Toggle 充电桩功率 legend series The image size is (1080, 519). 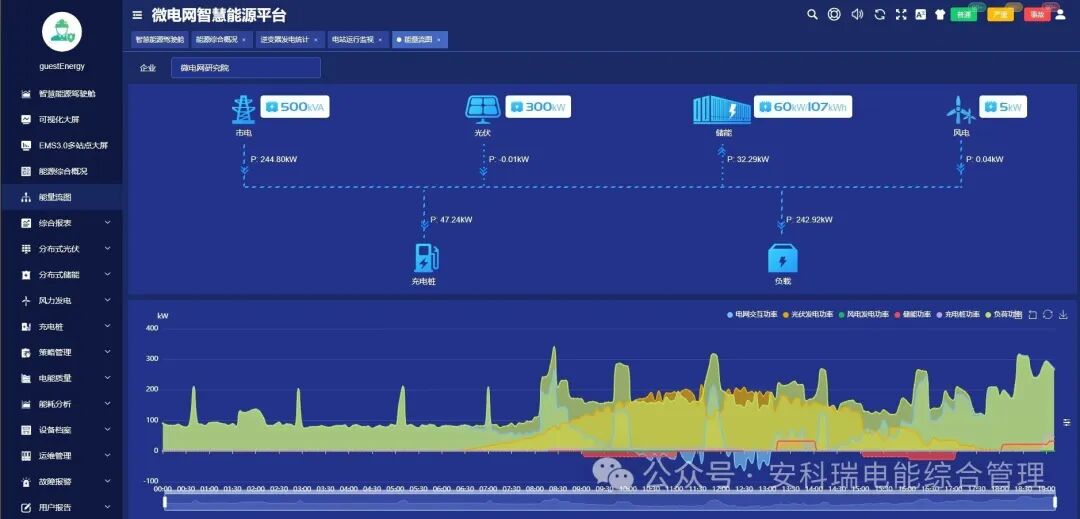(958, 315)
